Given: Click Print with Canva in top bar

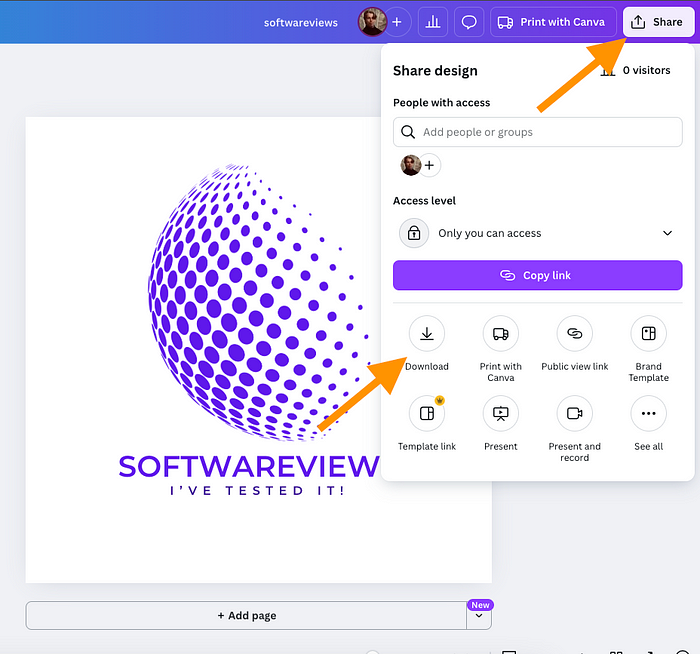Looking at the screenshot, I should [x=553, y=22].
